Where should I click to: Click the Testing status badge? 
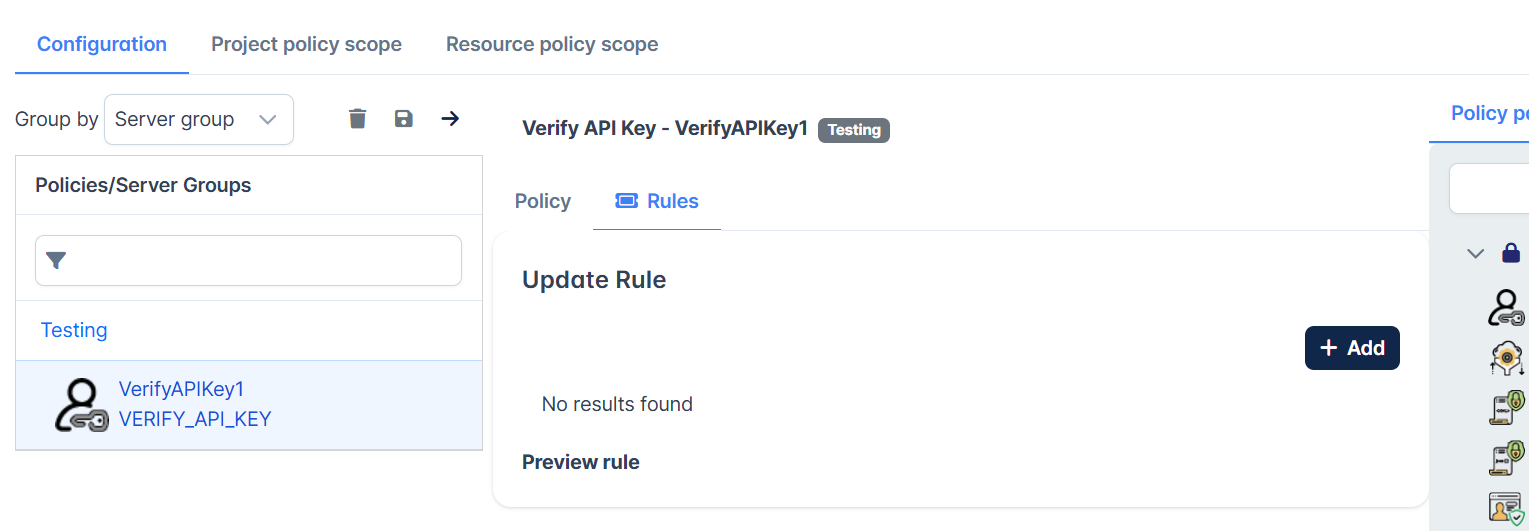854,130
